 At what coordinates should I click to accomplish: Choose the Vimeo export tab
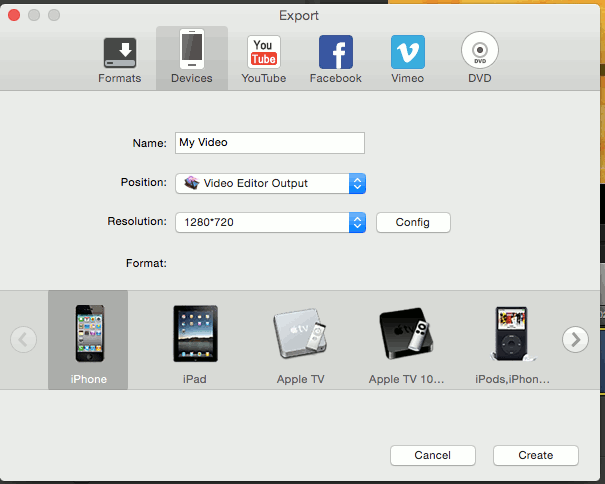pyautogui.click(x=407, y=60)
